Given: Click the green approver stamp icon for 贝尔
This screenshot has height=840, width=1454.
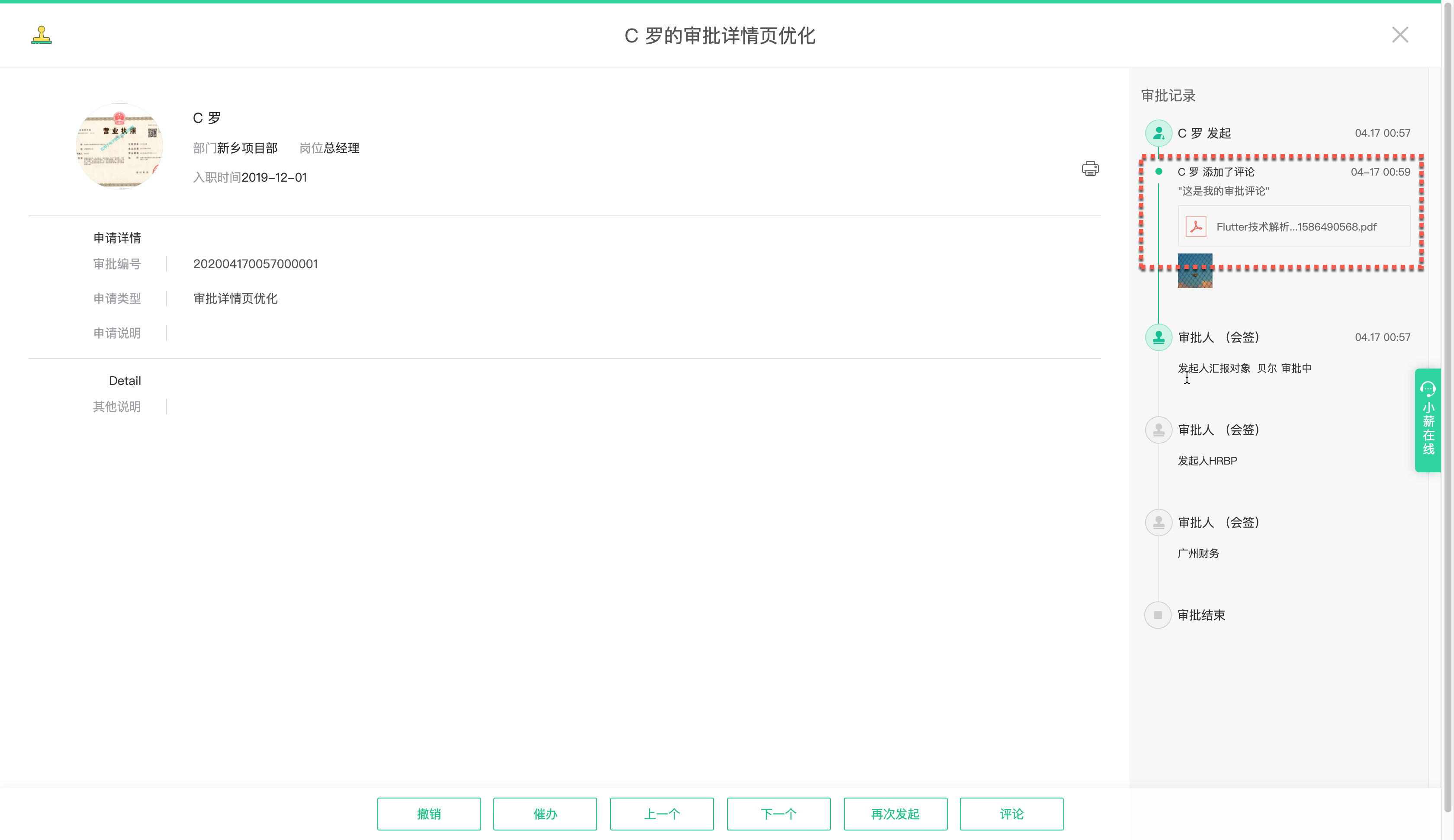Looking at the screenshot, I should [1158, 337].
